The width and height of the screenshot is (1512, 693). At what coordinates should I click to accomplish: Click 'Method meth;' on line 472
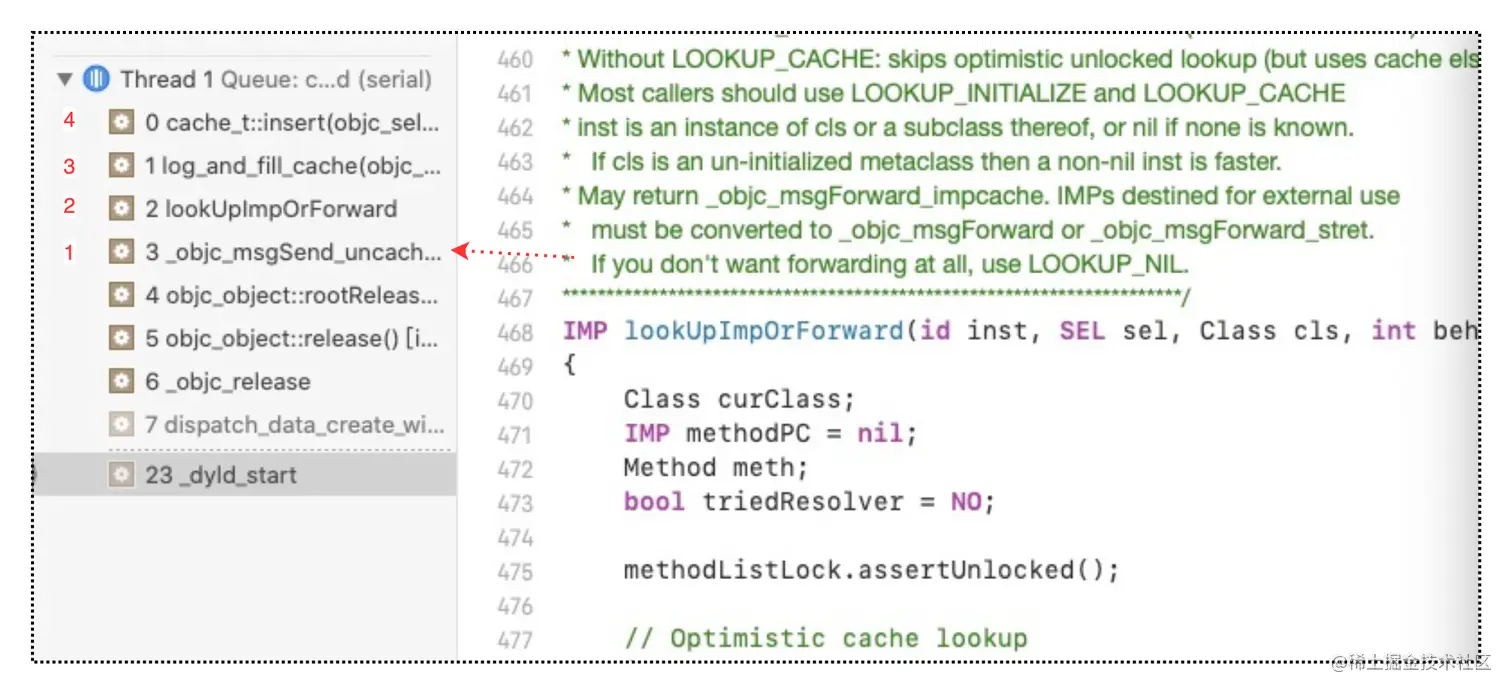[715, 468]
